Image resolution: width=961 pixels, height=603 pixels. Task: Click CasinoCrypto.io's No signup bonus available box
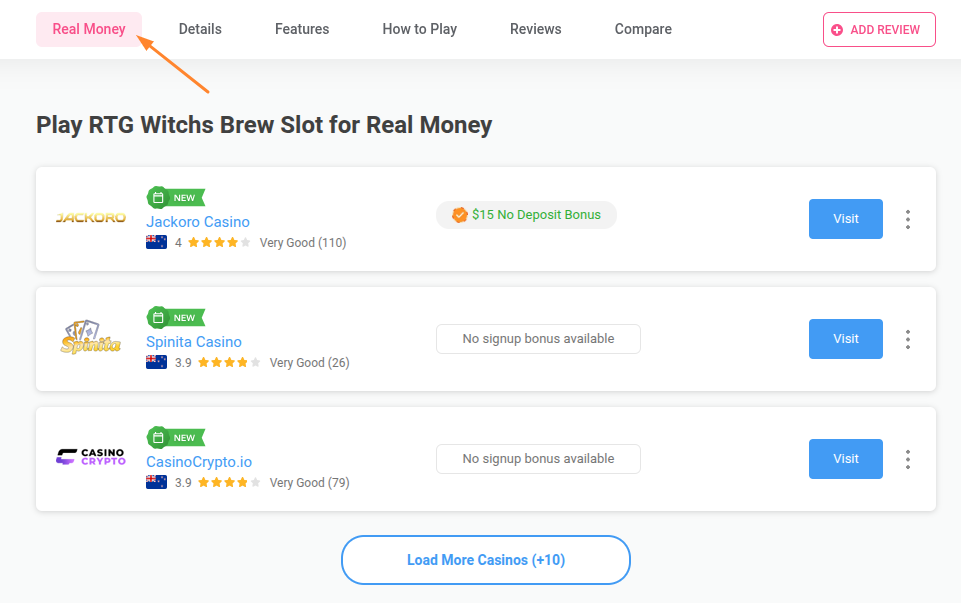point(538,459)
